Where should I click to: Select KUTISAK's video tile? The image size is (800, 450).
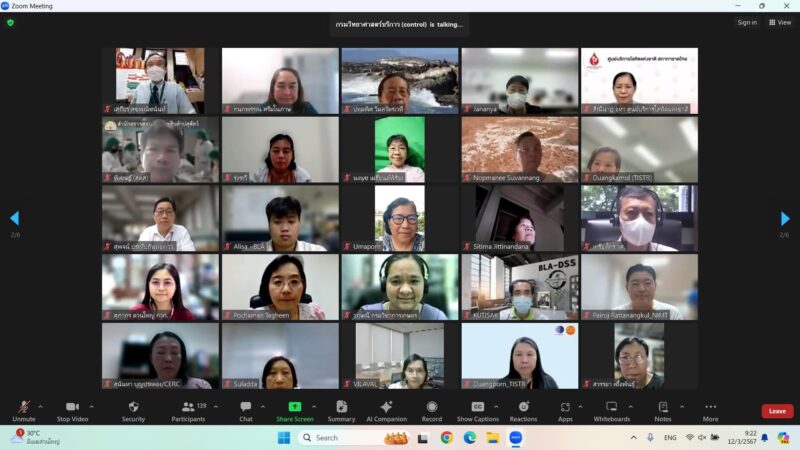(x=520, y=287)
